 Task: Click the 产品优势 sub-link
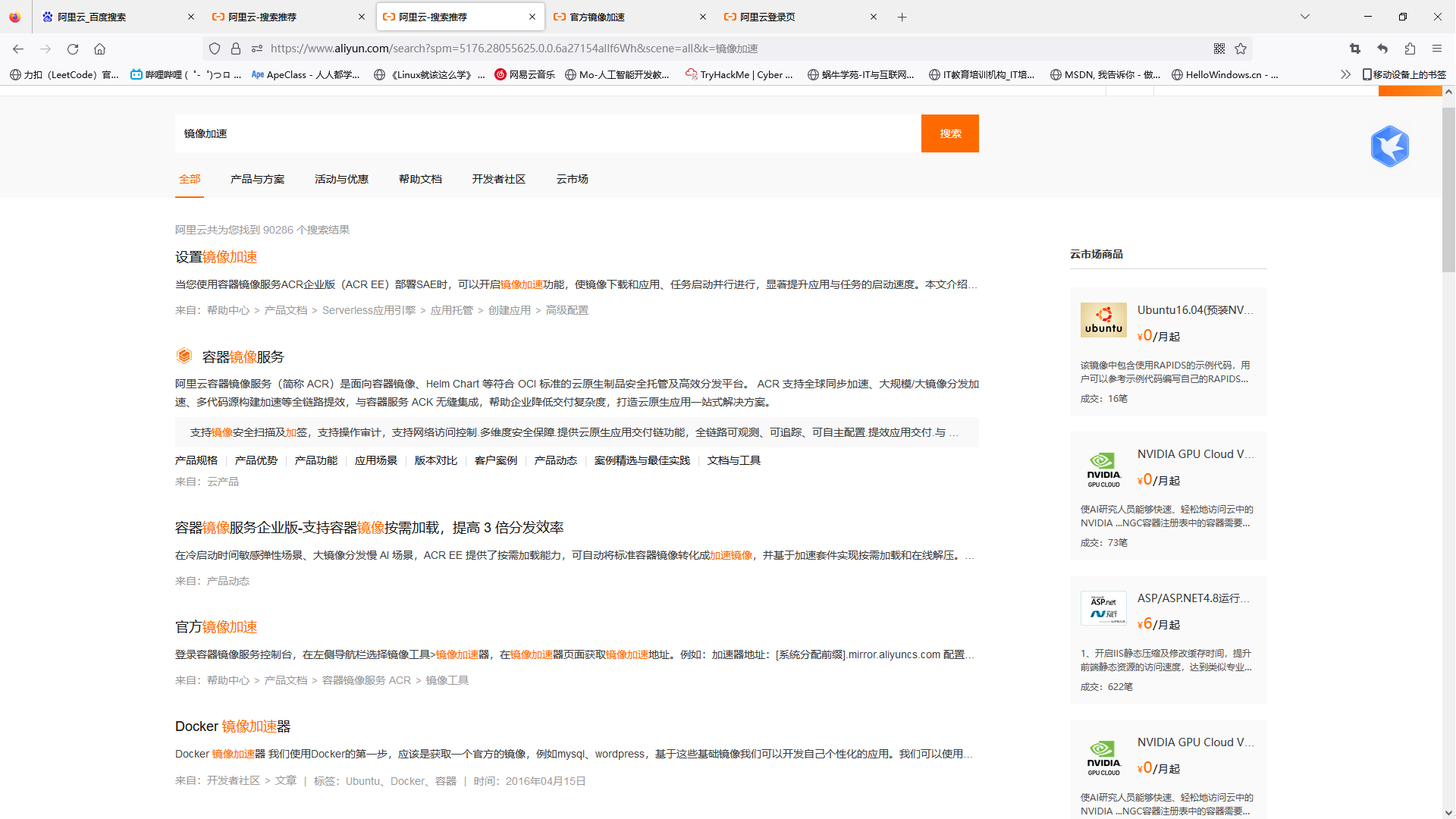click(256, 460)
